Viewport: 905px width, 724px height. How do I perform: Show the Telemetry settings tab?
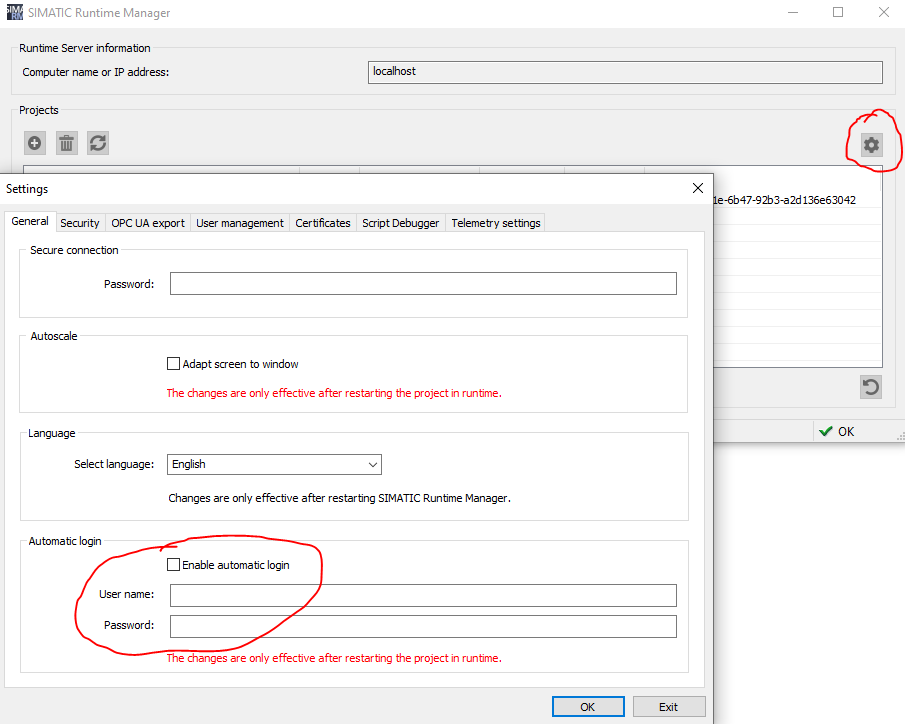(496, 223)
